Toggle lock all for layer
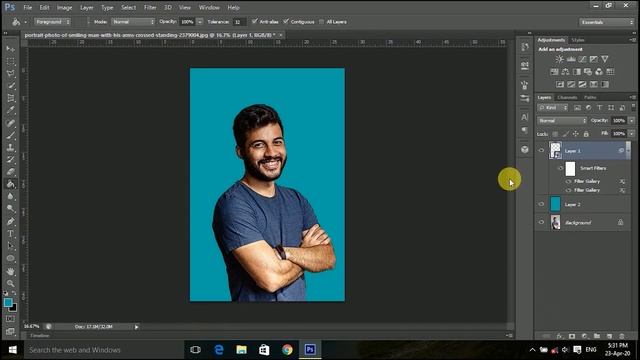 pos(586,134)
